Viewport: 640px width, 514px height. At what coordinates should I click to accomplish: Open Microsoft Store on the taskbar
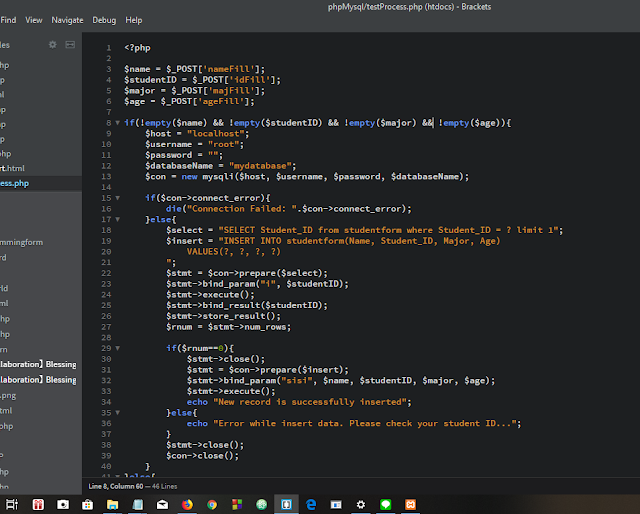coord(87,505)
